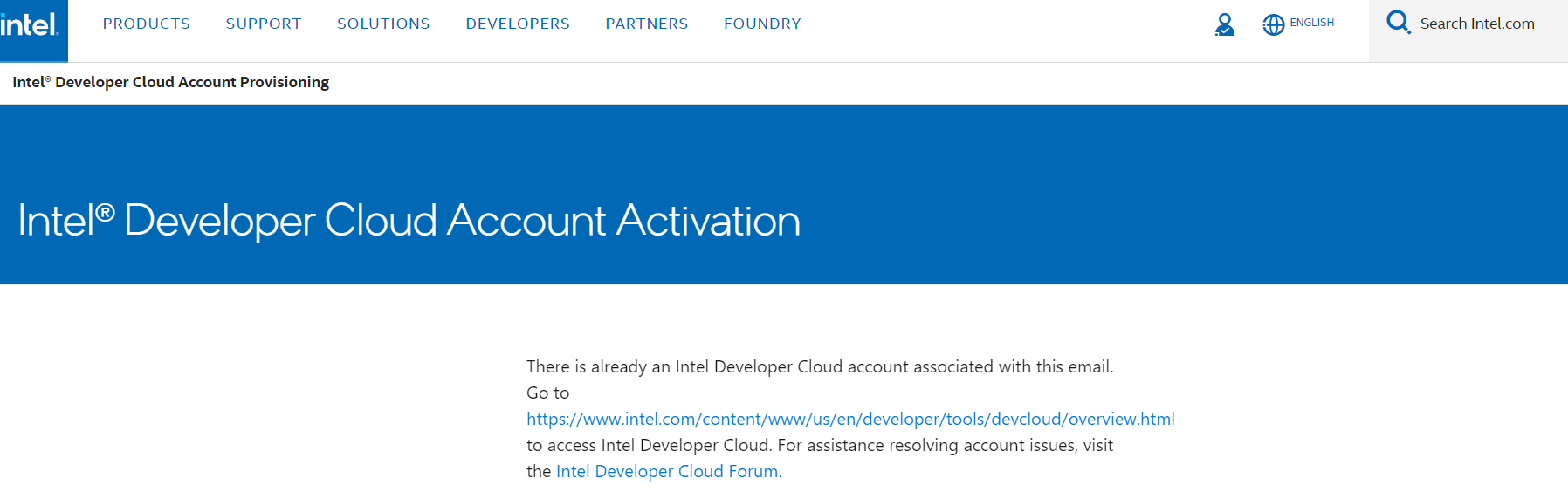Open the user account sign-in icon
Viewport: 1568px width, 492px height.
coord(1224,24)
